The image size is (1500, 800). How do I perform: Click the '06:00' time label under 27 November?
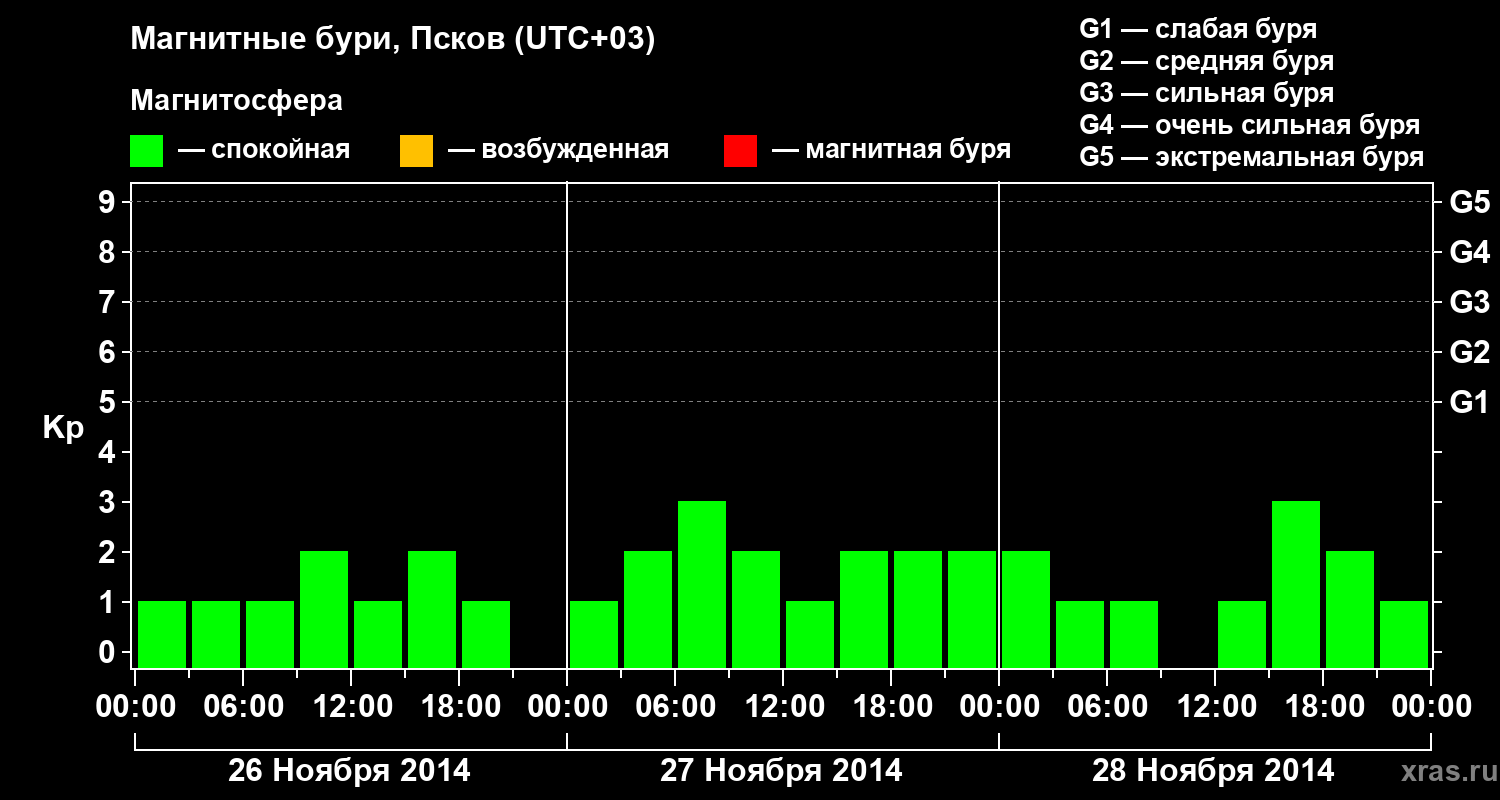[x=675, y=707]
